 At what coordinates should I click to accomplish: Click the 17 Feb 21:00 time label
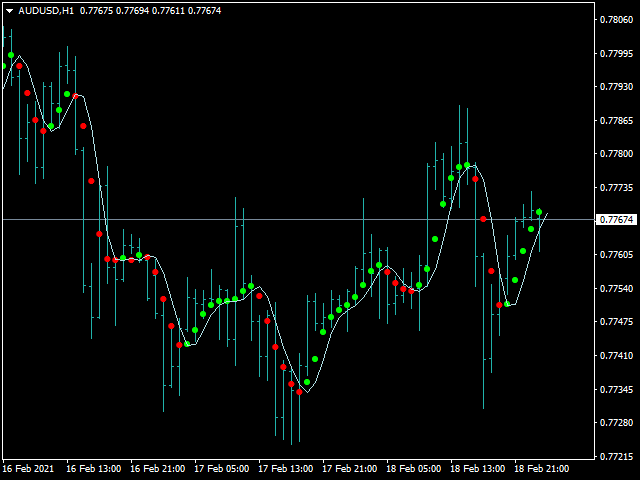(350, 468)
